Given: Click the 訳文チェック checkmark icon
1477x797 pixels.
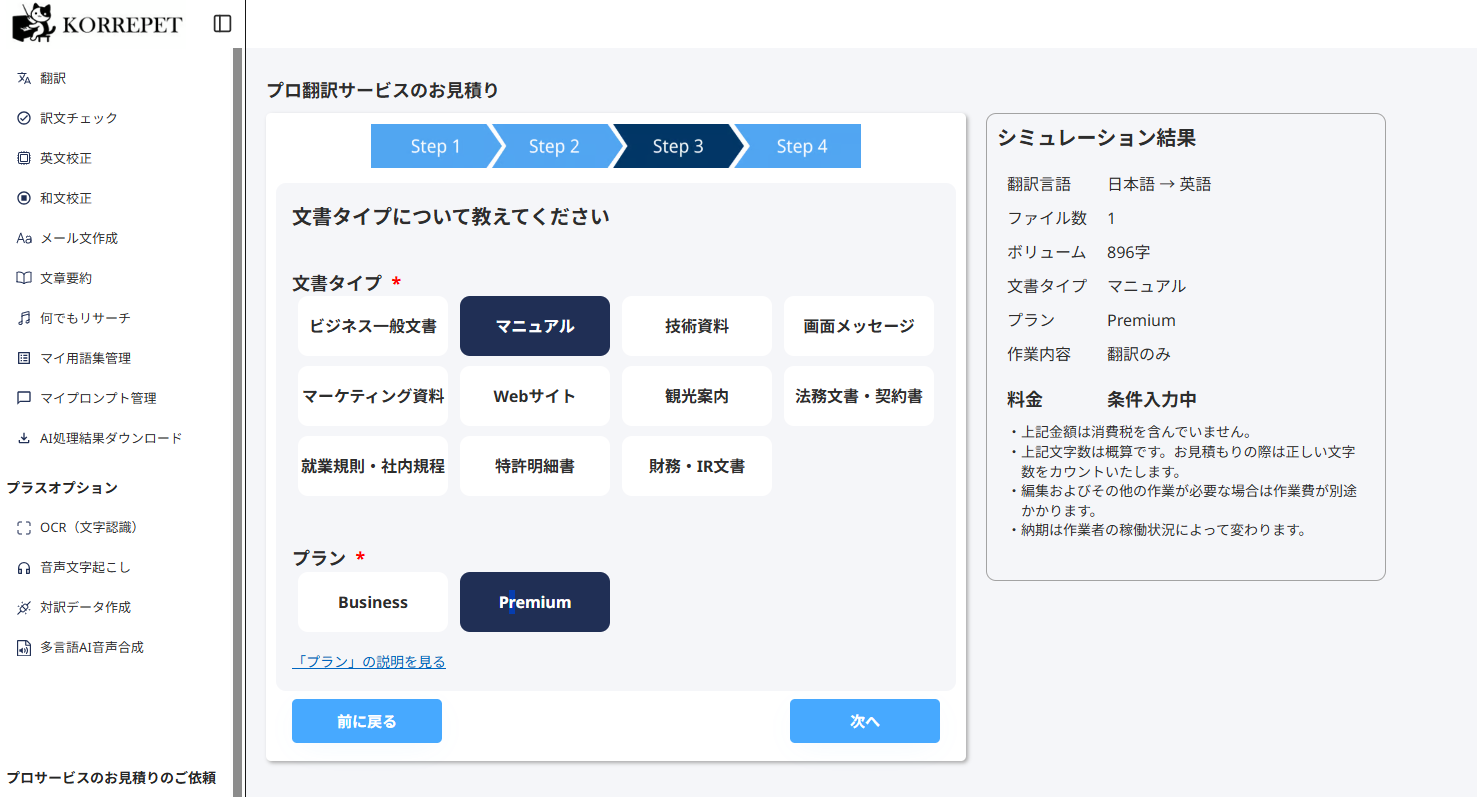Looking at the screenshot, I should click(x=24, y=118).
